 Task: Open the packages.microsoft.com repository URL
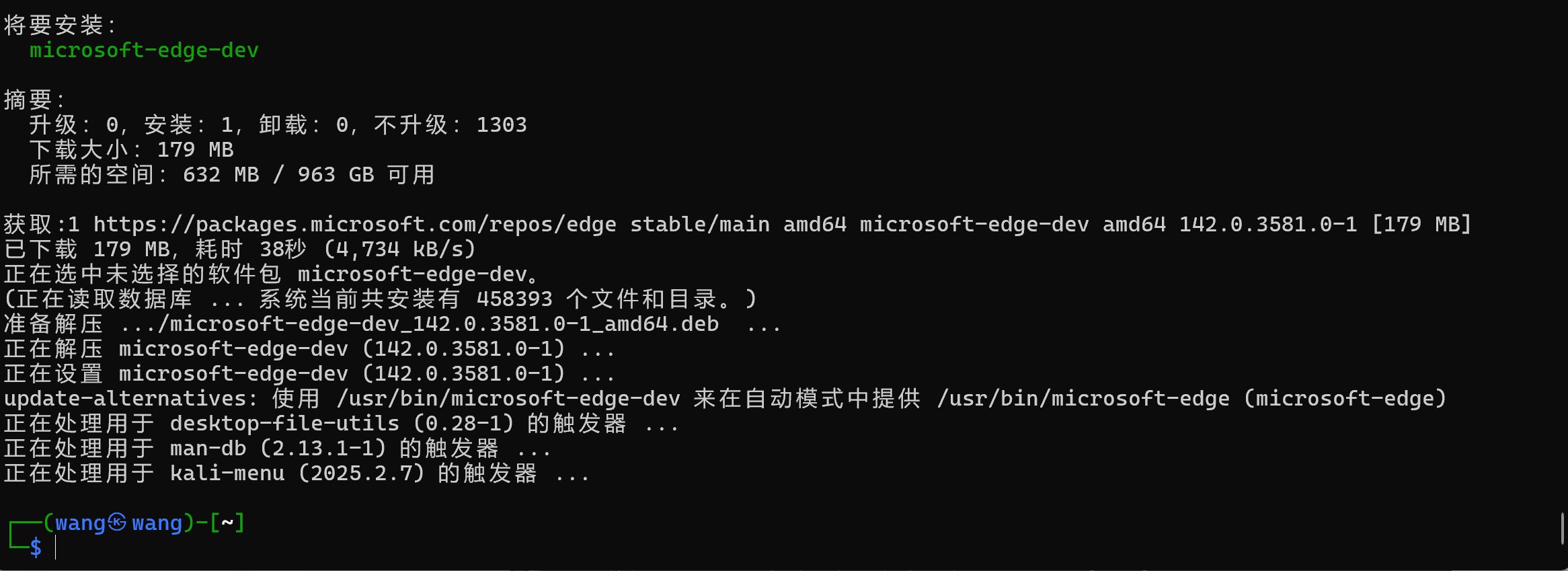pyautogui.click(x=354, y=224)
